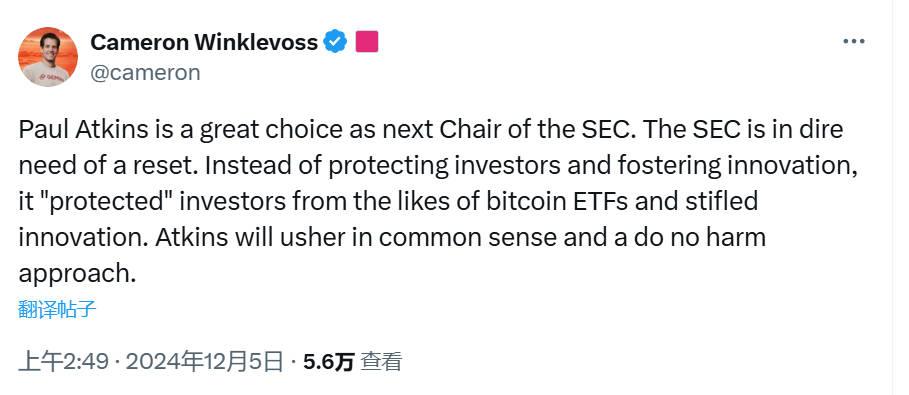Click the 查看 views label
909x395 pixels.
click(x=381, y=363)
